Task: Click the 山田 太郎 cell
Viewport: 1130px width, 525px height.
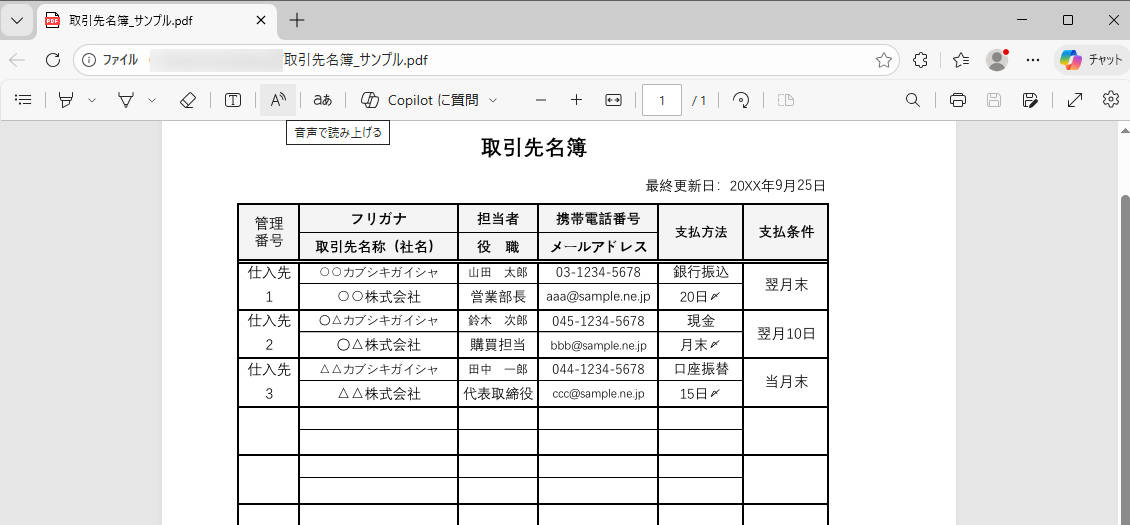Action: 498,273
